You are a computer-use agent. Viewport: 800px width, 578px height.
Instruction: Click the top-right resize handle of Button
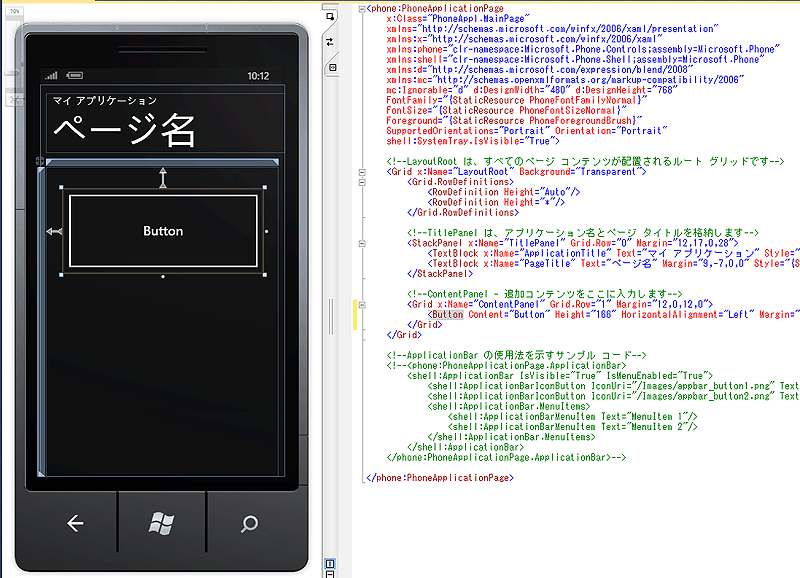coord(265,188)
